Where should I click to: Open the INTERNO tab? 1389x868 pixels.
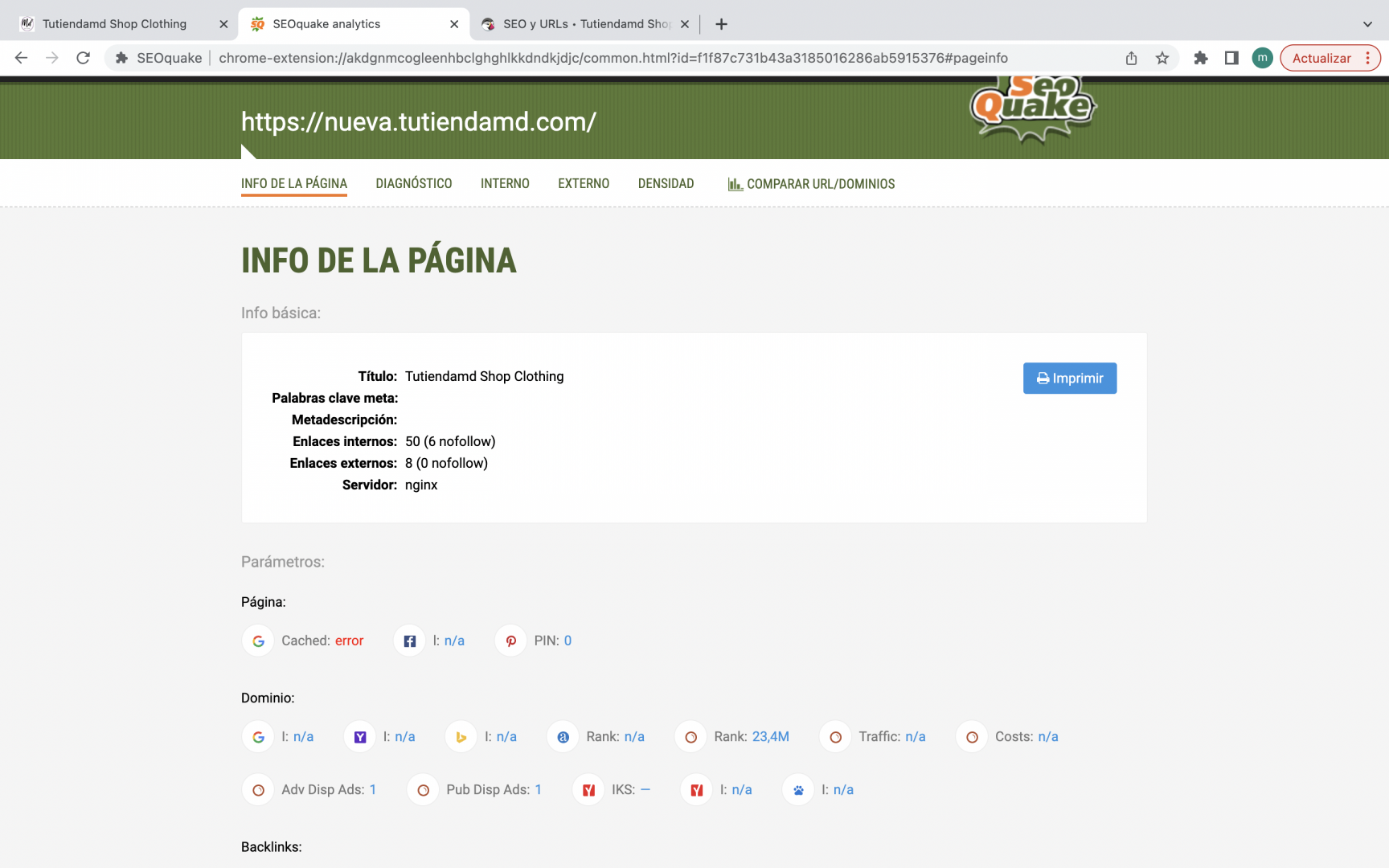[x=505, y=183]
